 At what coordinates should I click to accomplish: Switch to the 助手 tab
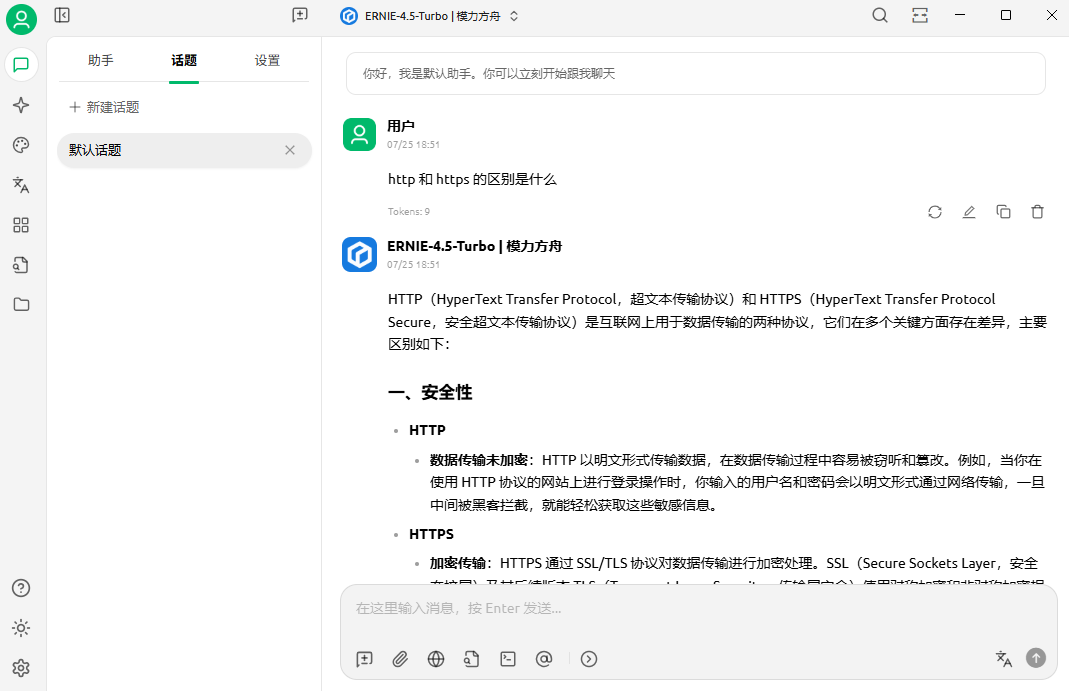click(x=100, y=60)
